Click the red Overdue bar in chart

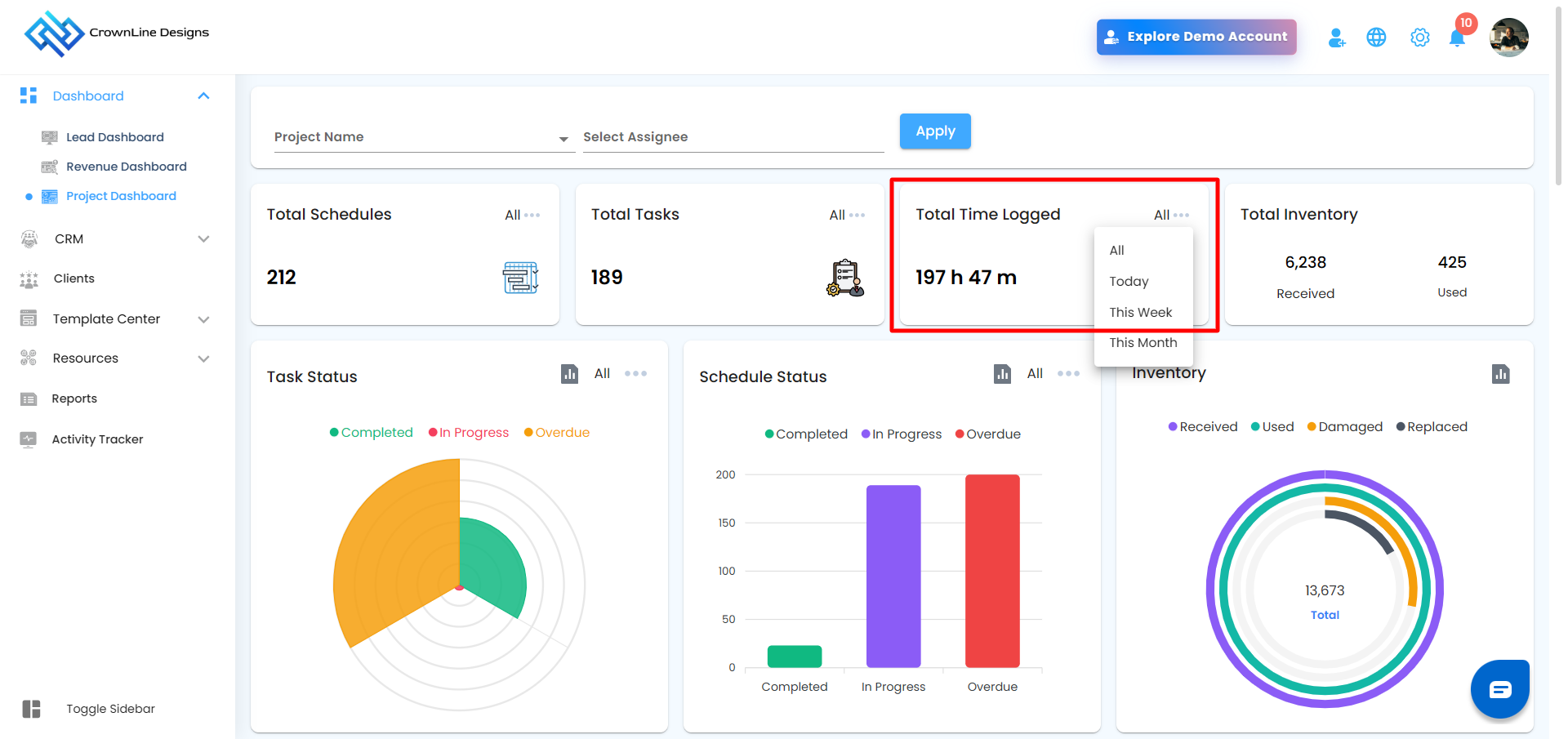pyautogui.click(x=992, y=571)
